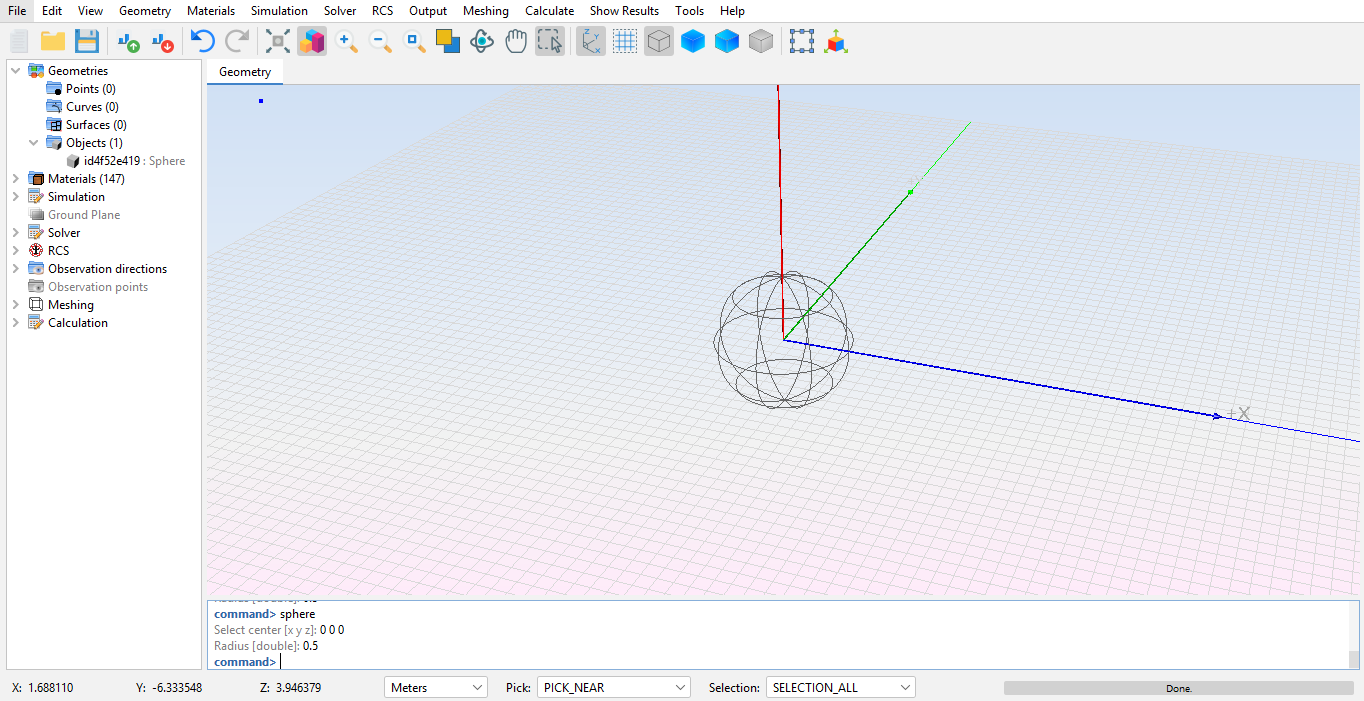Open the Meters units dropdown

point(435,688)
